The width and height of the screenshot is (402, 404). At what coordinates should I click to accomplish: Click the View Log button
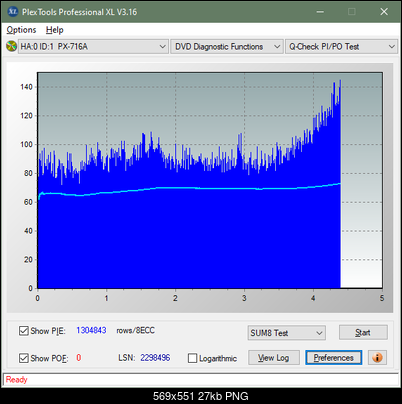274,358
